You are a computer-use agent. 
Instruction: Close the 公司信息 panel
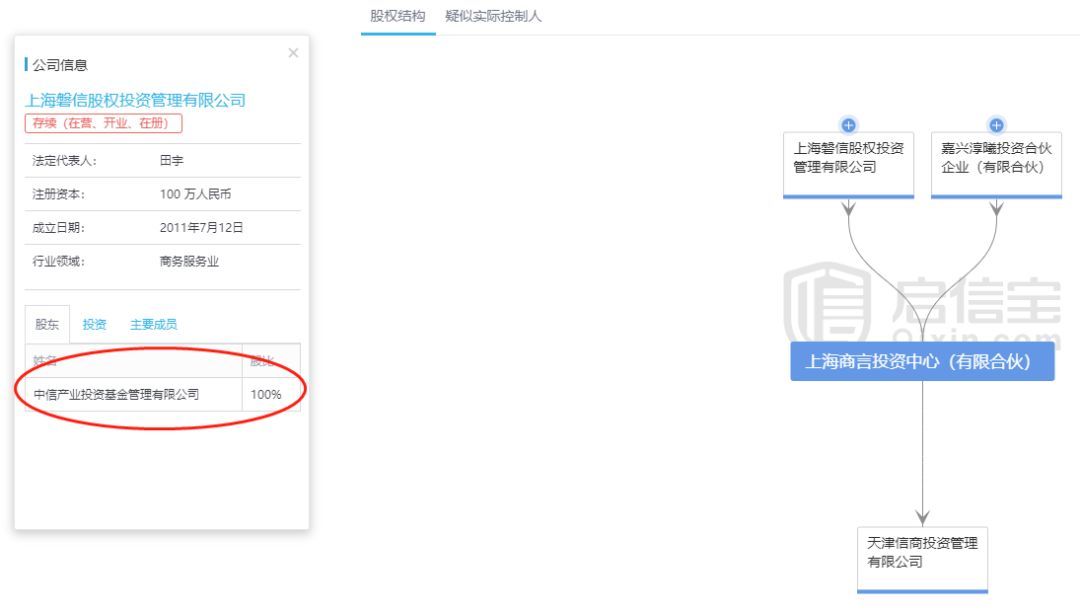coord(293,53)
